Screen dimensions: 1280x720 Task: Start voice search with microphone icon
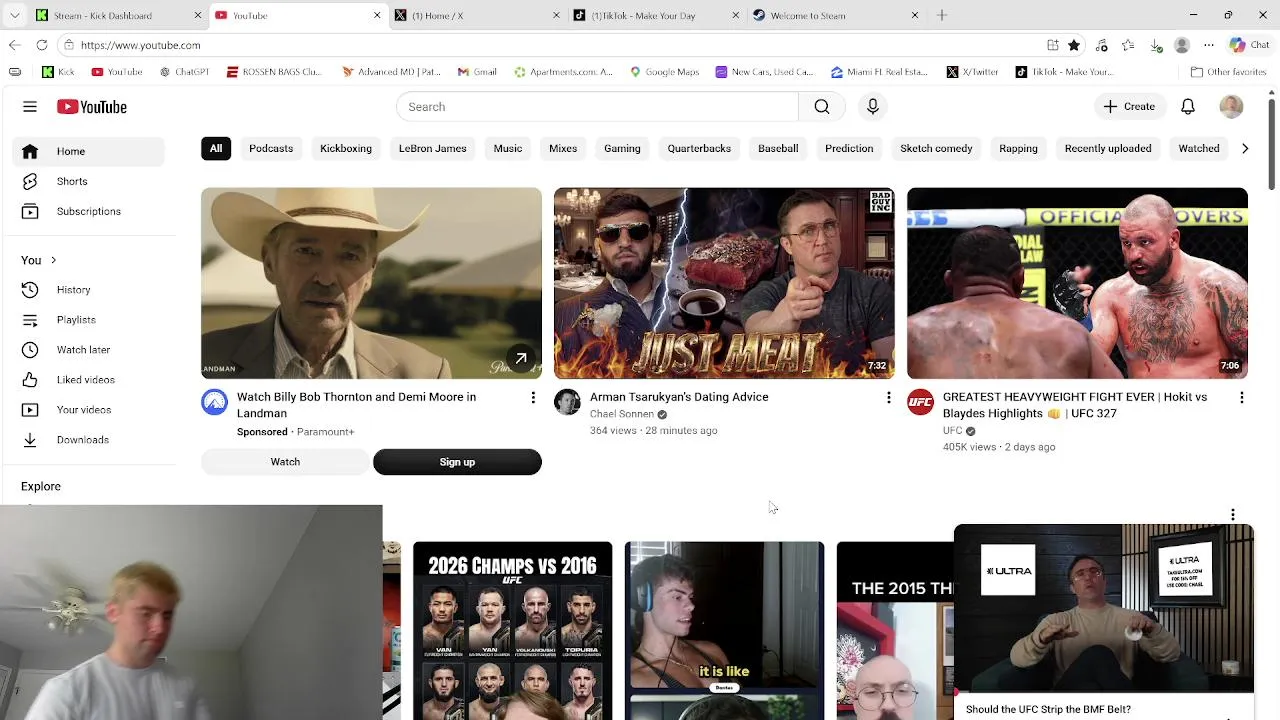(x=873, y=107)
